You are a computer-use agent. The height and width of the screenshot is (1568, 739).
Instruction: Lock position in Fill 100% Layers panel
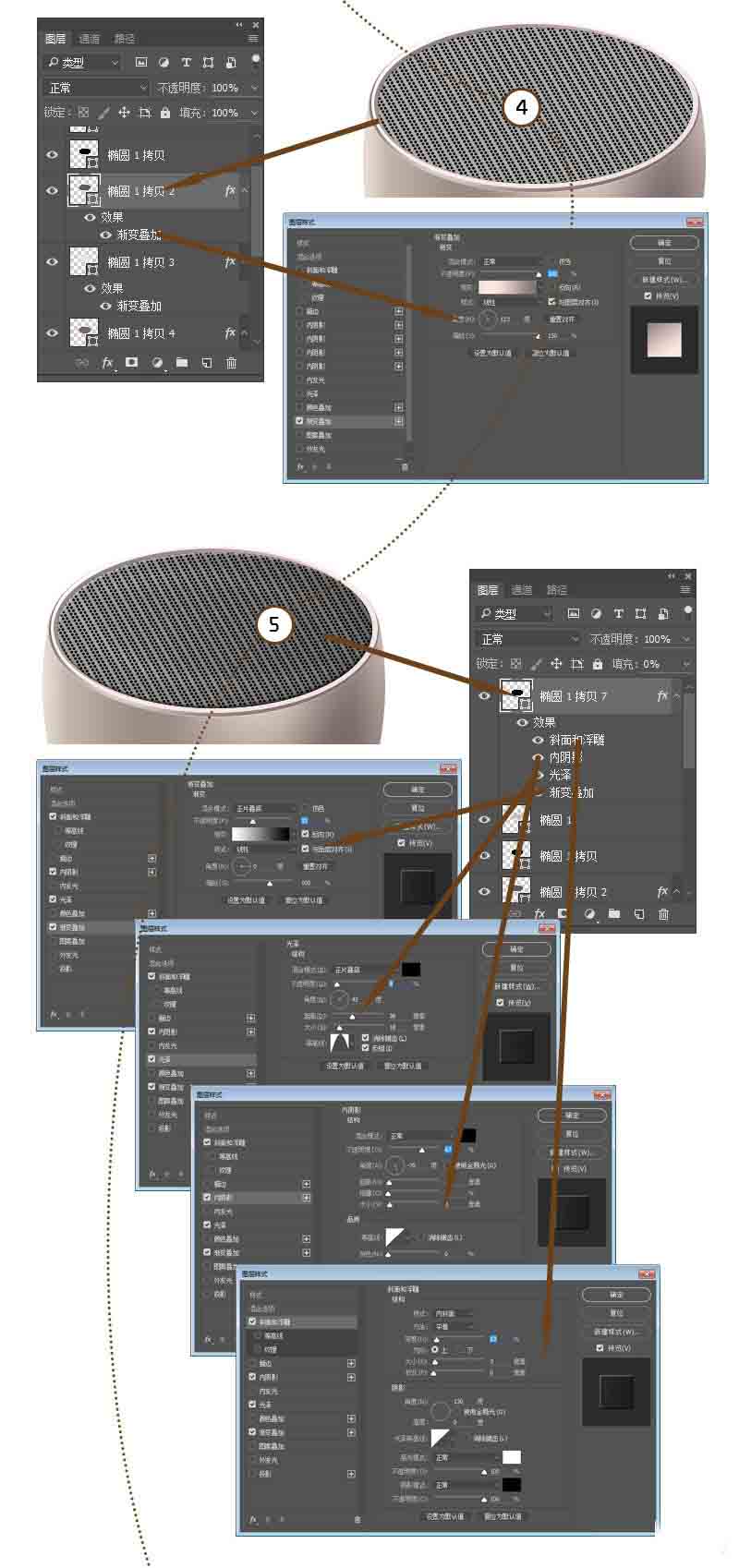(124, 113)
